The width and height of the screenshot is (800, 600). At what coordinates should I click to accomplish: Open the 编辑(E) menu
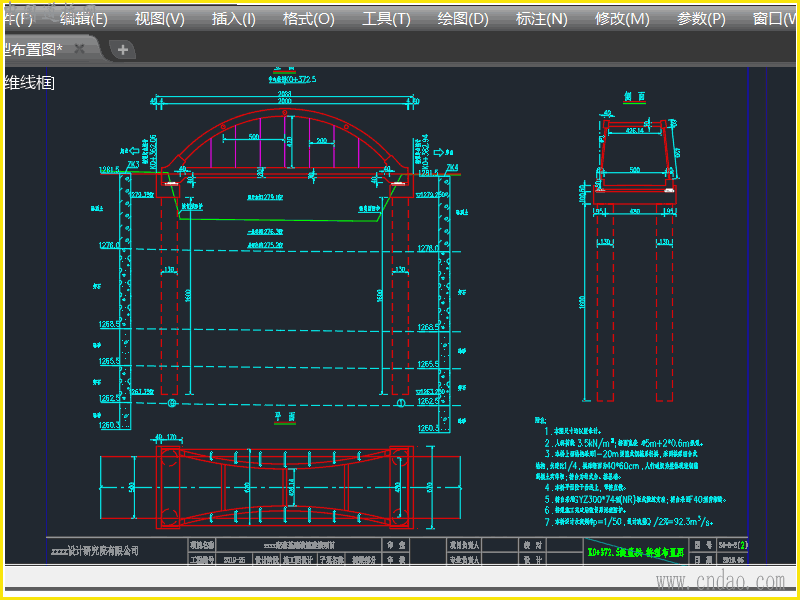click(84, 19)
